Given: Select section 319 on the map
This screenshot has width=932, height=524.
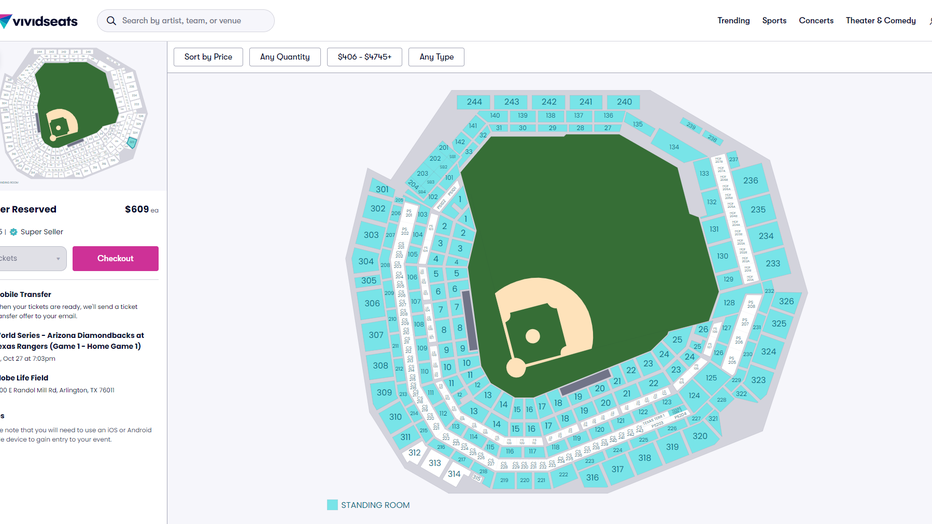Looking at the screenshot, I should click(672, 447).
